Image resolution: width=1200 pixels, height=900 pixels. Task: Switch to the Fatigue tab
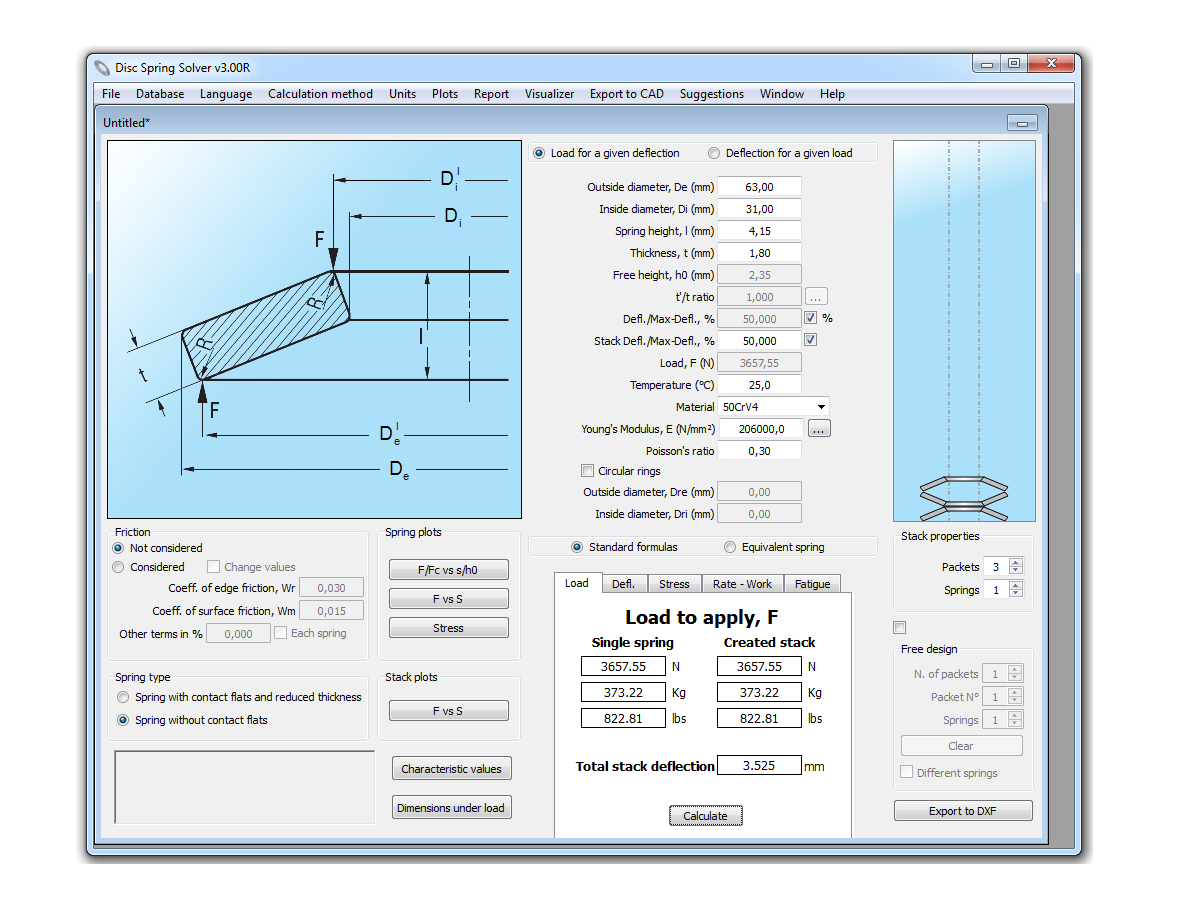pyautogui.click(x=812, y=584)
